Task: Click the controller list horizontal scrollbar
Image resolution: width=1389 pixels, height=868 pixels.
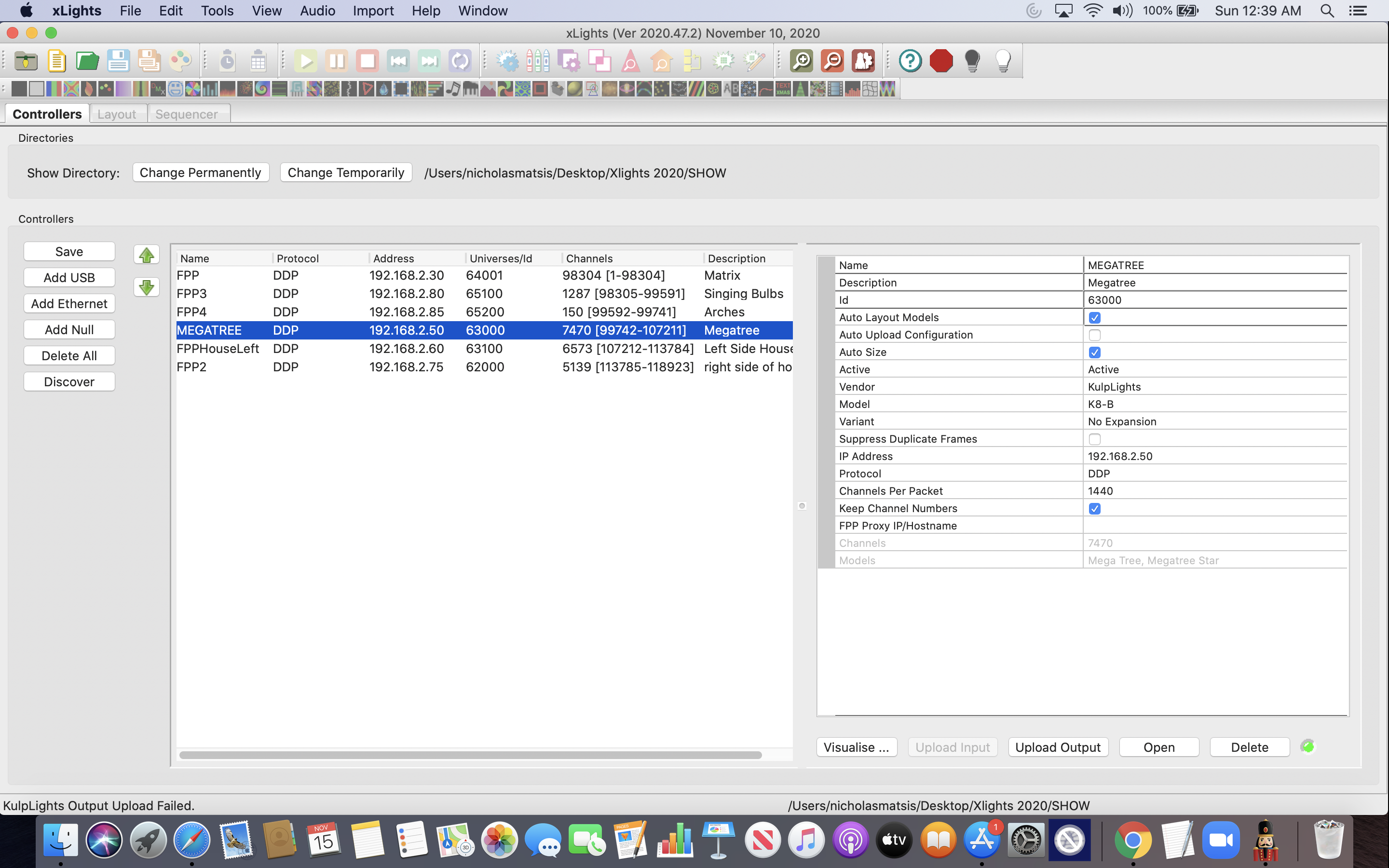Action: [470, 754]
